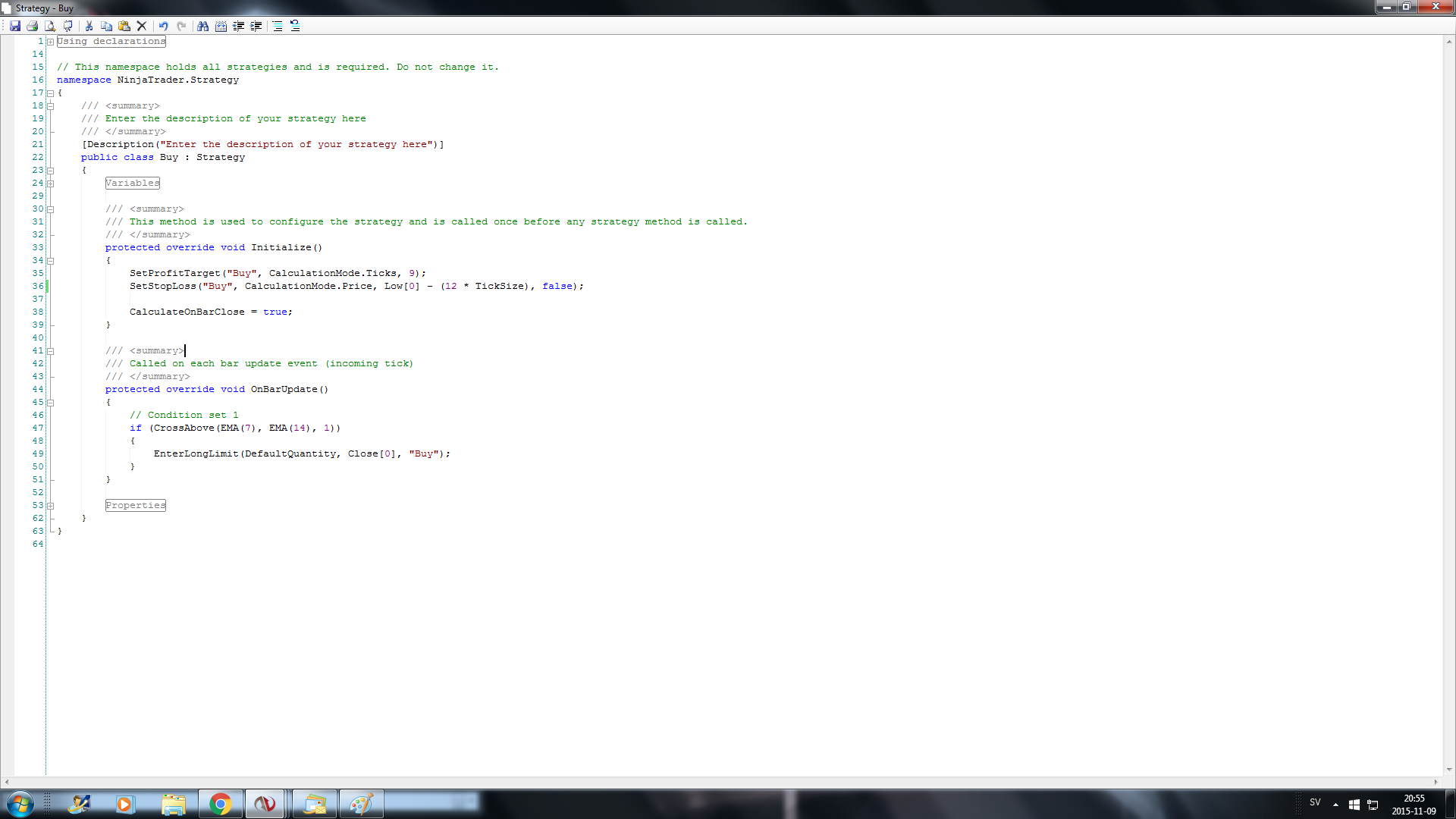Click vertical scrollbar down arrow
Screen dimensions: 1456x819
coord(1449,770)
